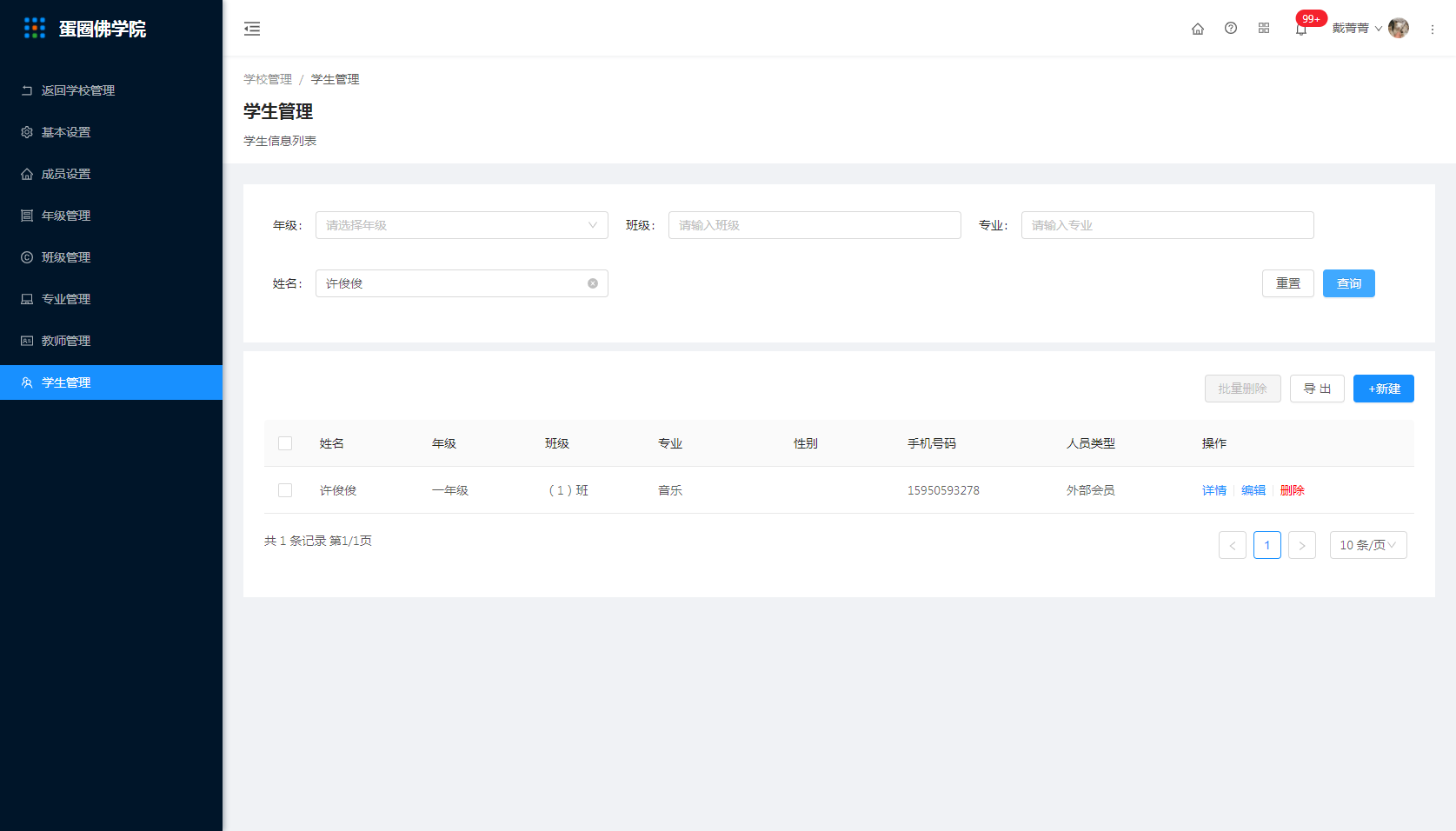Go to next page arrow

tap(1302, 545)
